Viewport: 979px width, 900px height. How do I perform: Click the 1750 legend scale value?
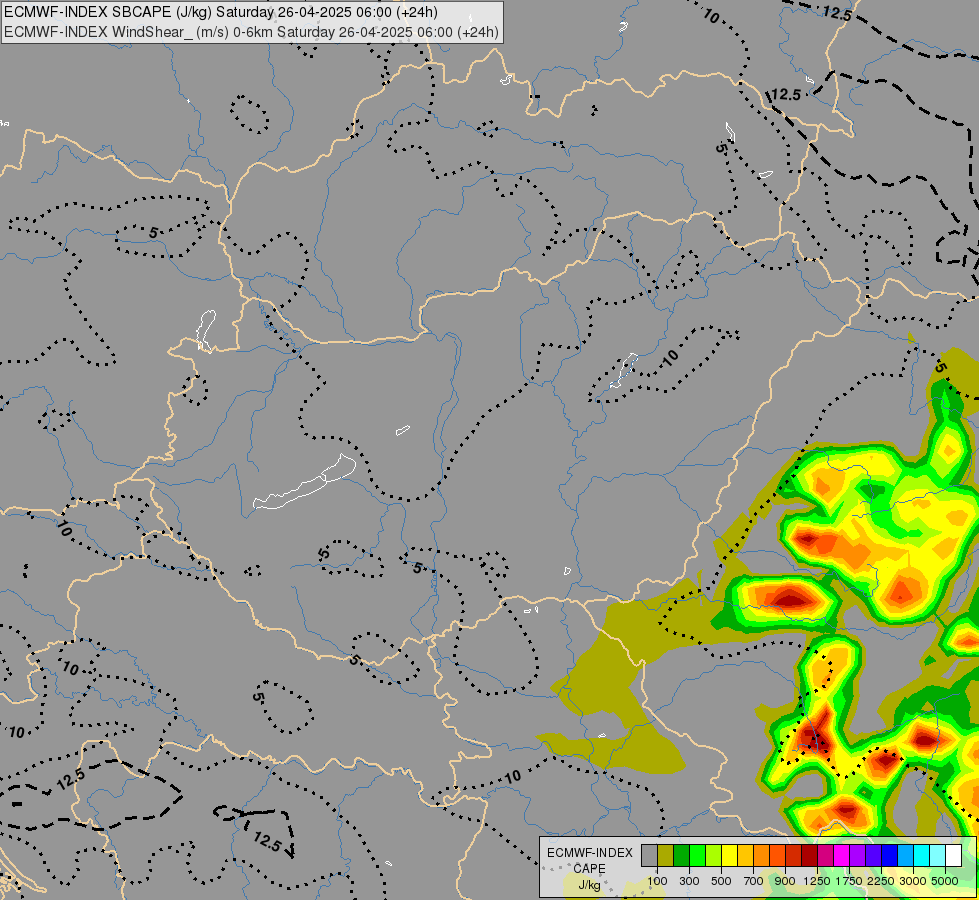pos(849,881)
